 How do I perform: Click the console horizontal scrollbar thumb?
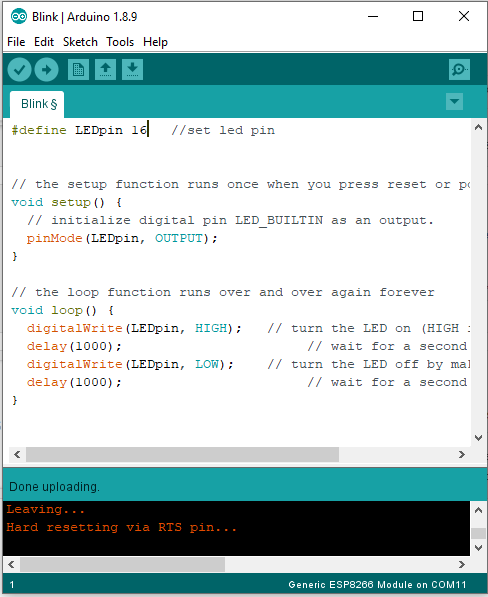123,564
